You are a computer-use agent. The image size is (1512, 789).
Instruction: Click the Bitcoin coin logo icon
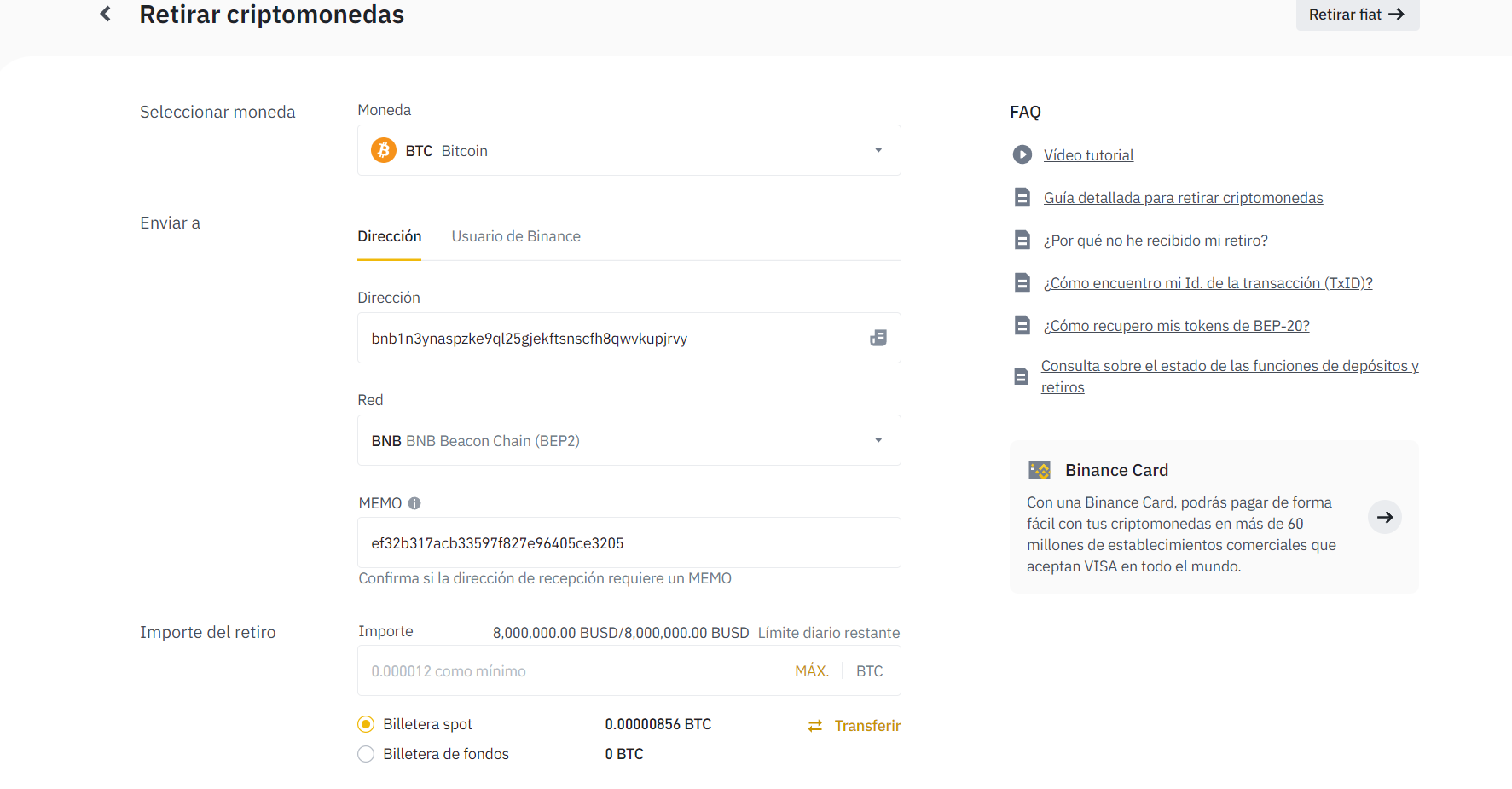click(384, 150)
